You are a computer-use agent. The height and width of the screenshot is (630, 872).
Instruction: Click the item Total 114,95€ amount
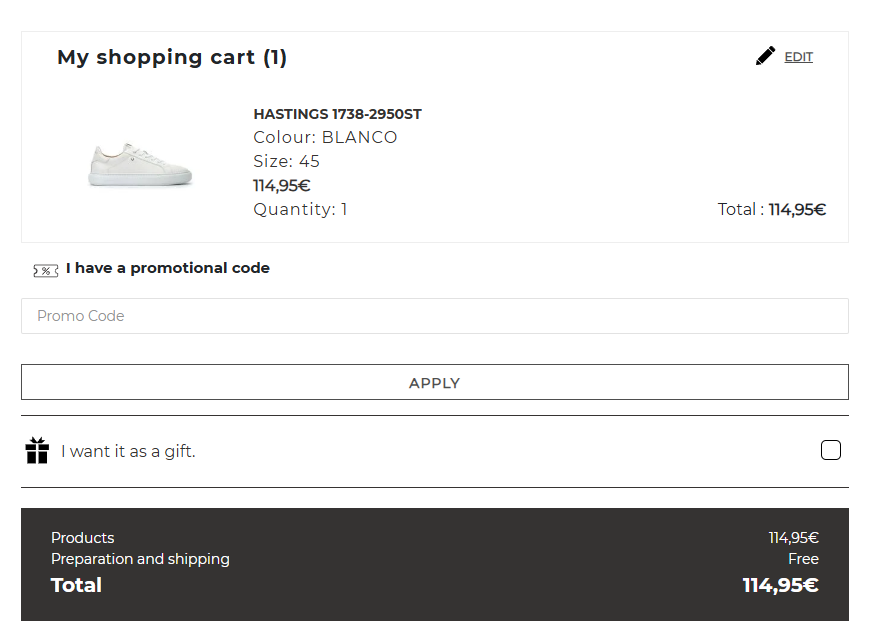pyautogui.click(x=796, y=210)
